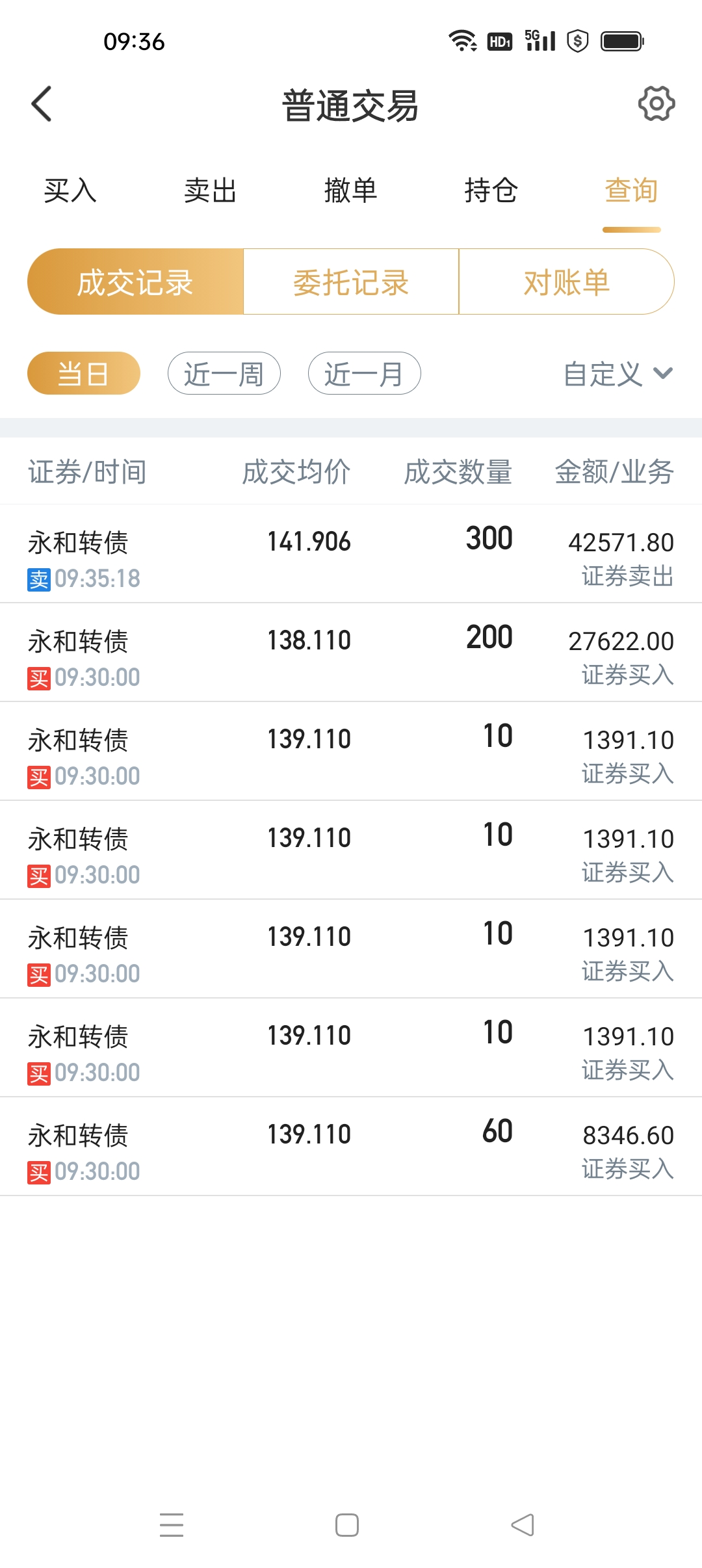Select the 近一周 filter pill
Viewport: 702px width, 1568px height.
point(224,374)
